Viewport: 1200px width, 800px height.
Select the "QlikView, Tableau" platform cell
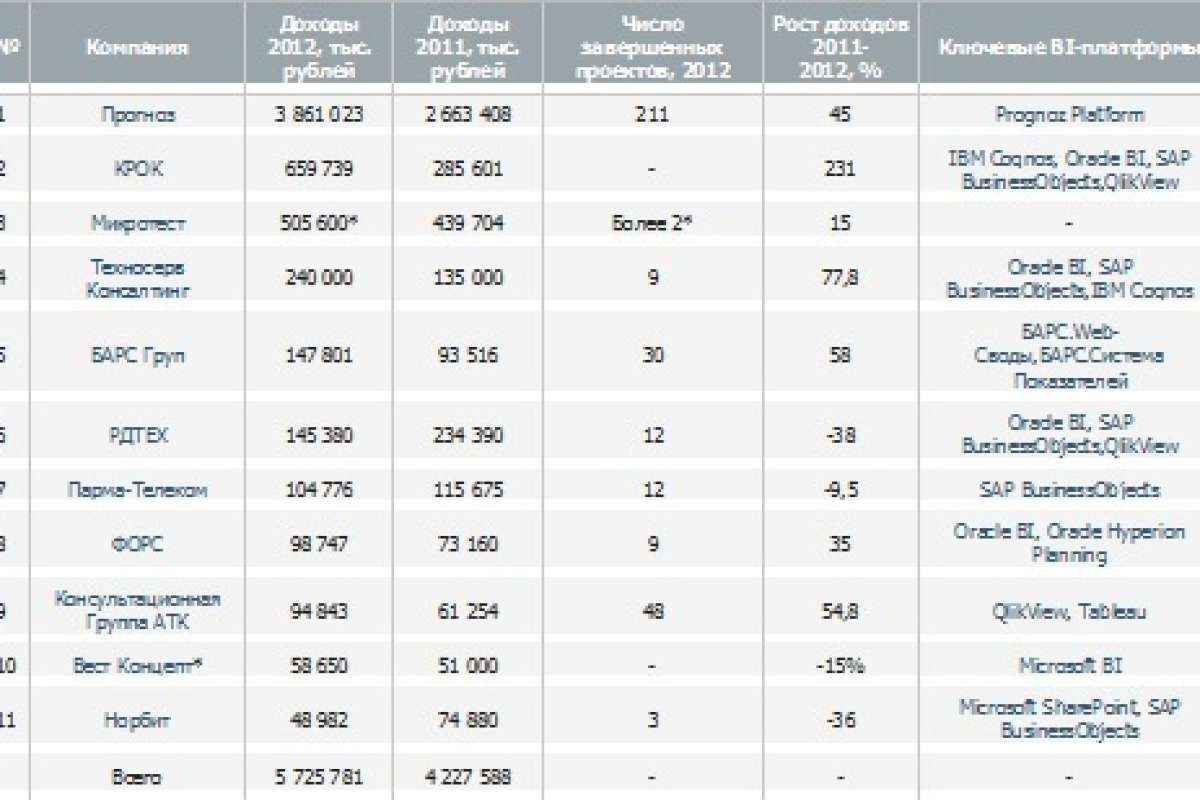[x=1069, y=611]
